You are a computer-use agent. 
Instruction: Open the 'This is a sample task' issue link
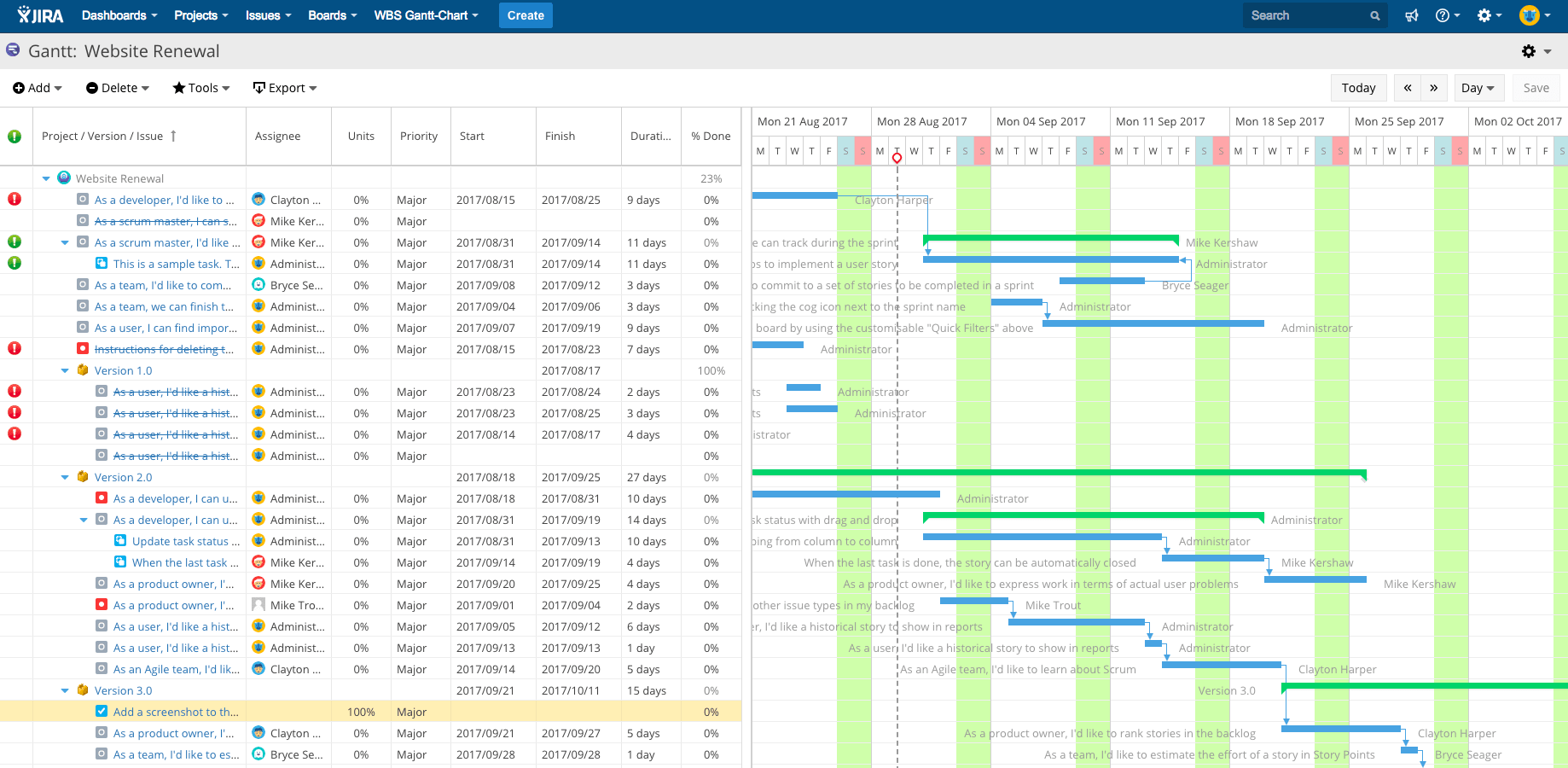[175, 263]
